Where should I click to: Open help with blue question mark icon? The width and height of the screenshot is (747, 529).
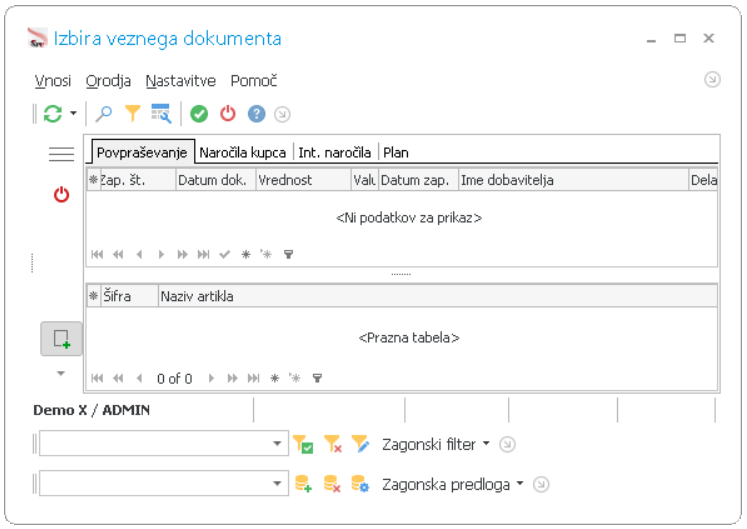click(x=256, y=114)
